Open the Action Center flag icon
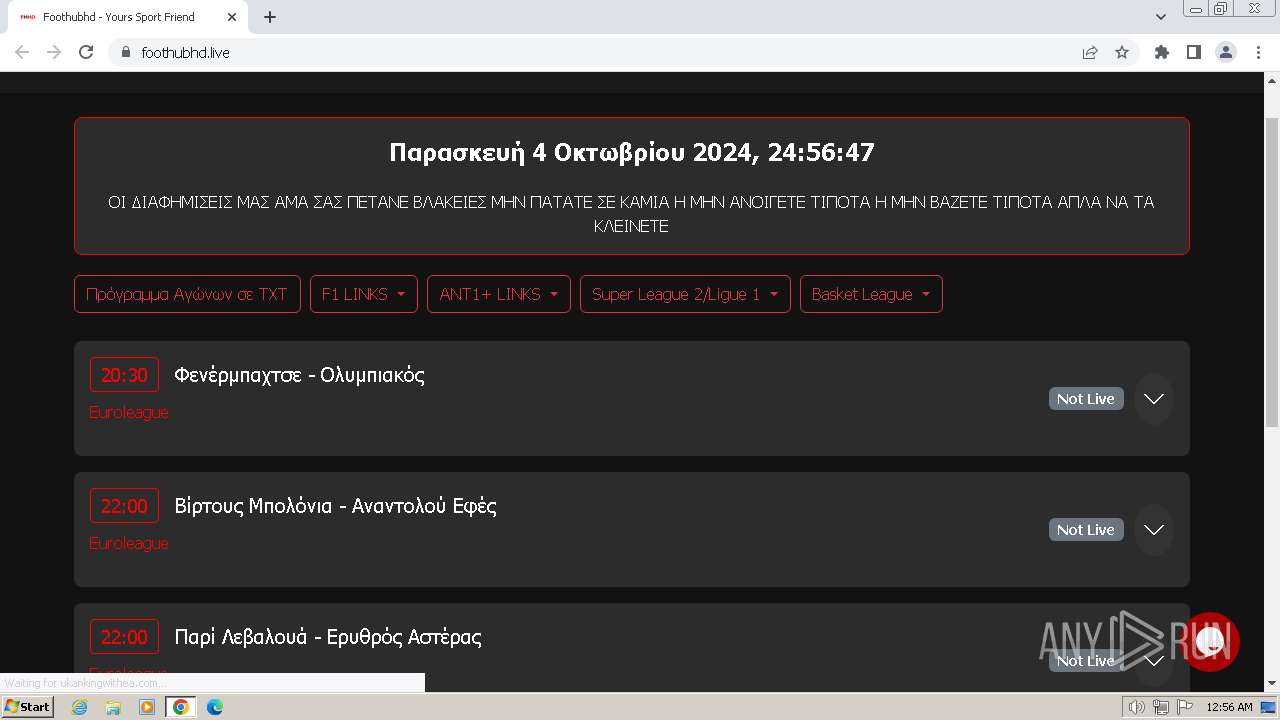The width and height of the screenshot is (1280, 720). (x=1185, y=707)
